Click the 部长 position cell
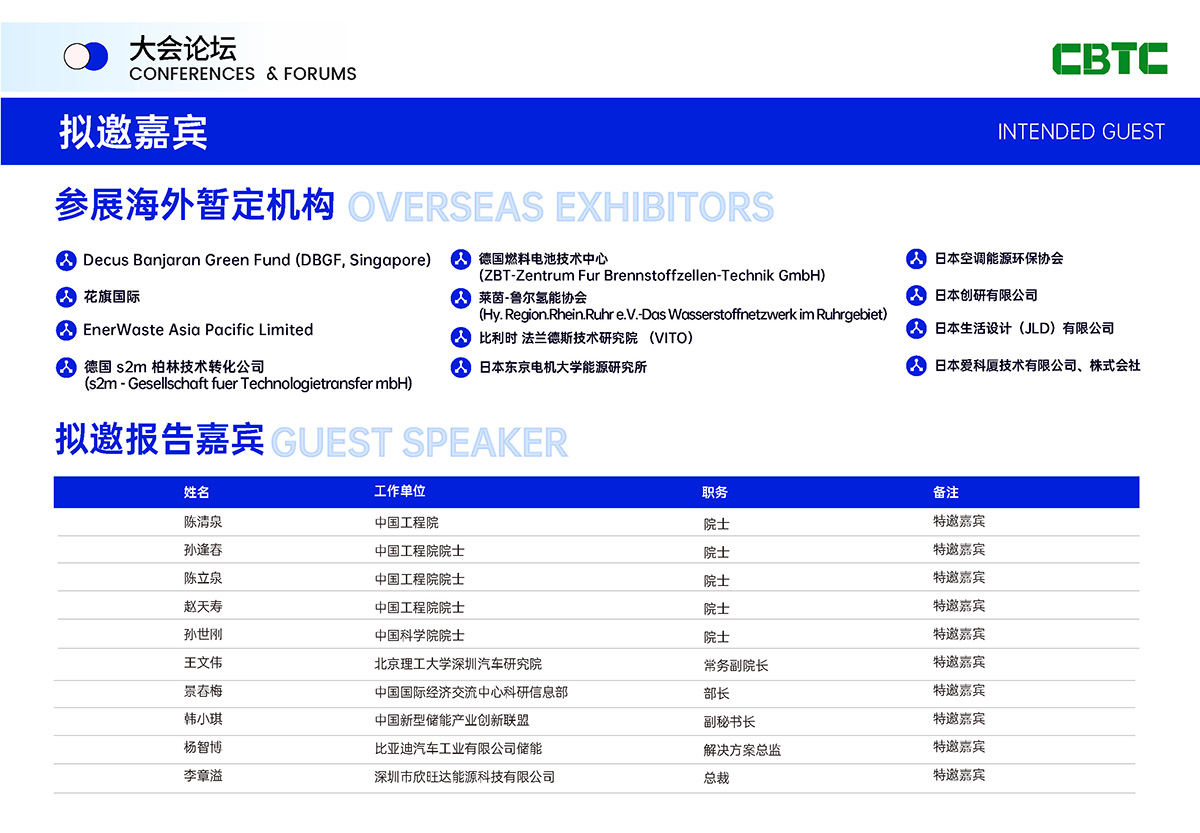Viewport: 1200px width, 833px height. pyautogui.click(x=717, y=693)
